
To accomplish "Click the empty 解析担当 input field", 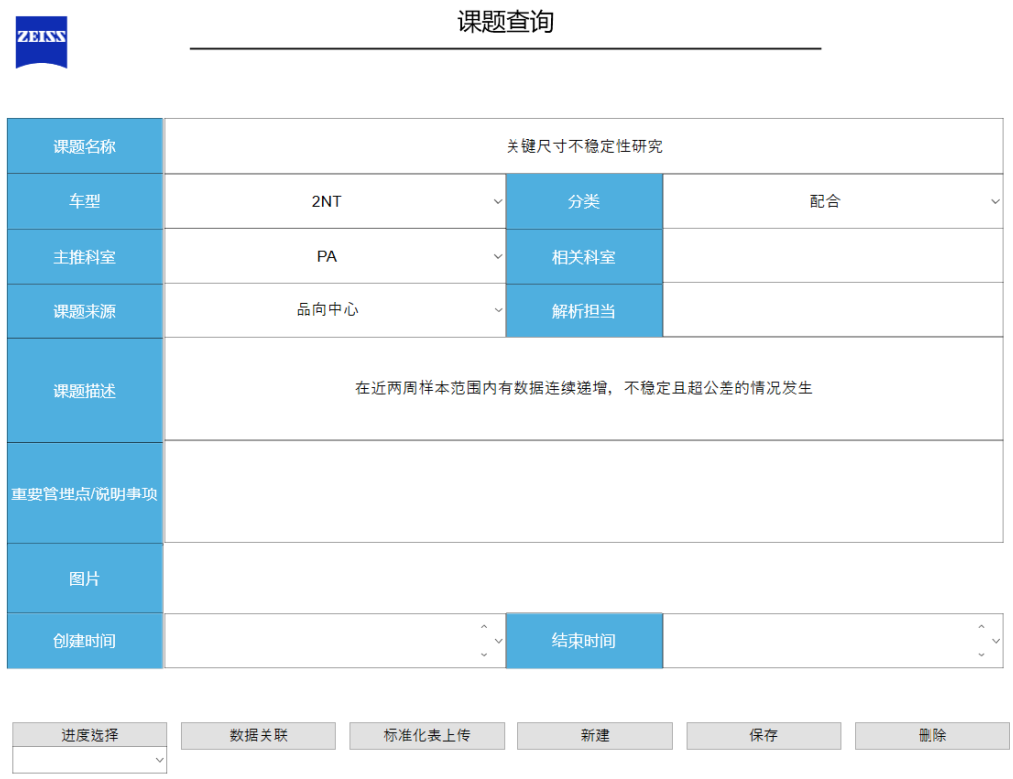I will click(833, 311).
